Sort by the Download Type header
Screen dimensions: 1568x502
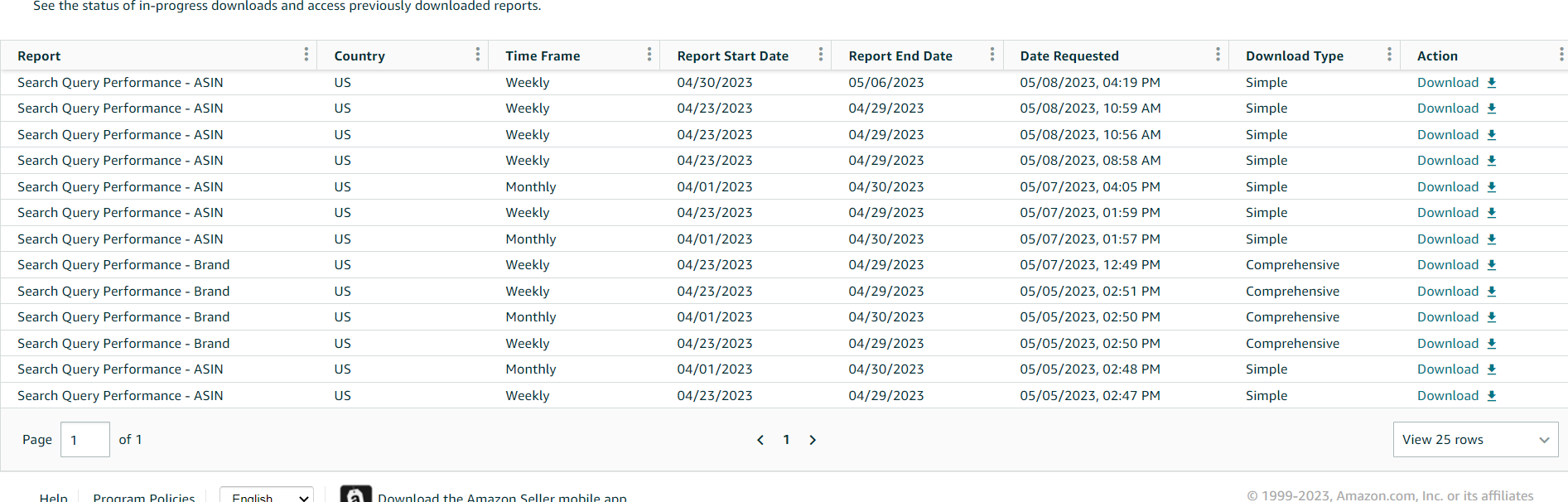[1295, 56]
